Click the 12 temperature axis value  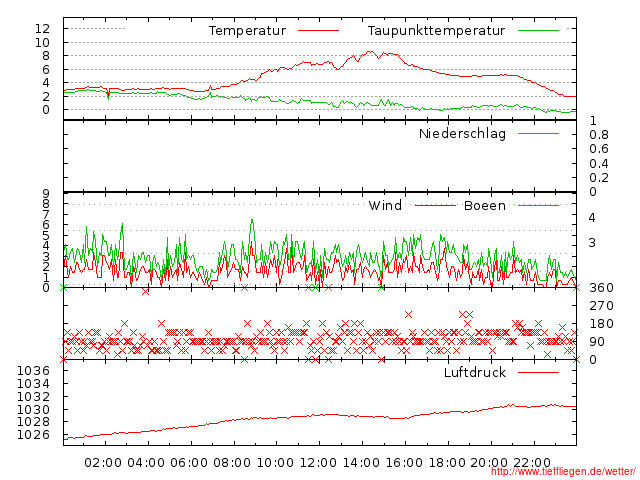[x=42, y=29]
